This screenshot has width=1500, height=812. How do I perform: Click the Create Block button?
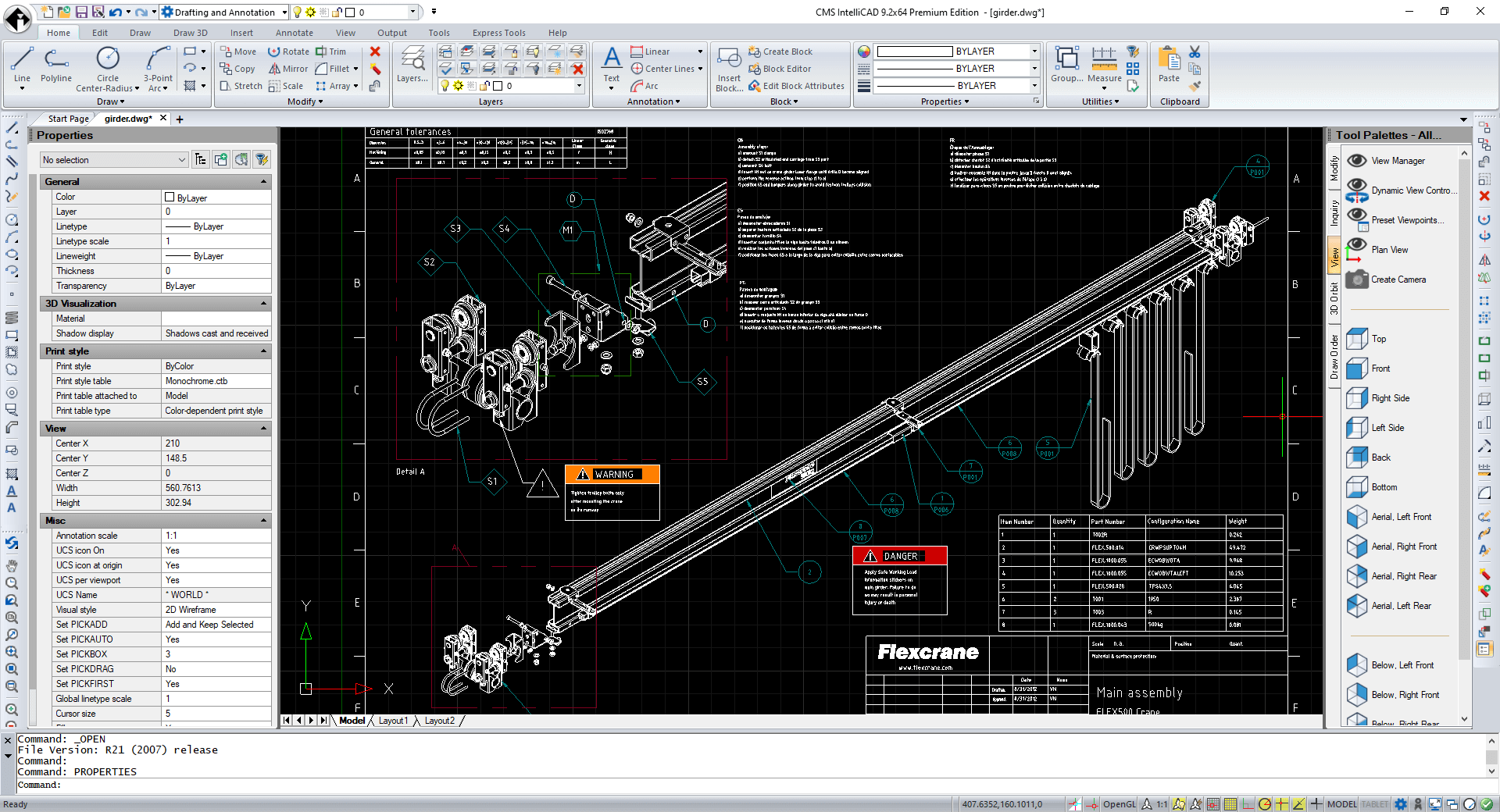780,52
